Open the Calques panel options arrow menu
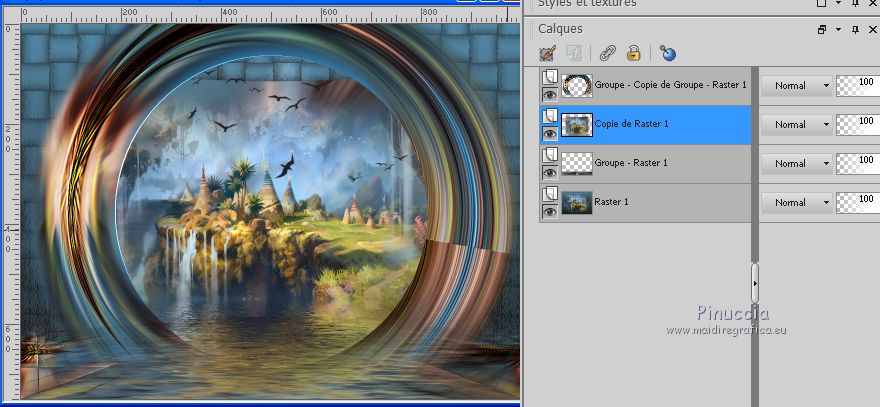 click(838, 29)
